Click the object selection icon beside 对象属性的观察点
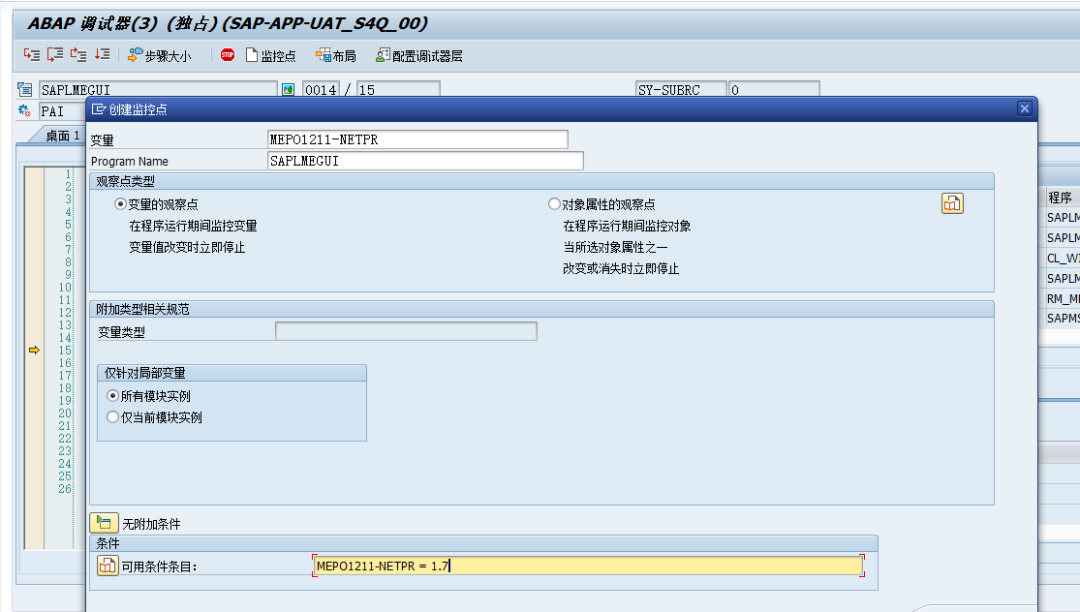 tap(952, 203)
